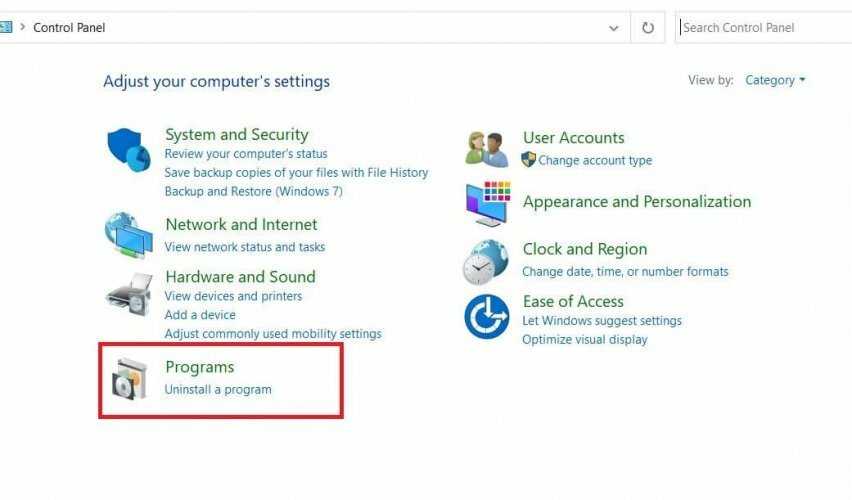Click the User Accounts people icon
The image size is (852, 500).
click(487, 149)
